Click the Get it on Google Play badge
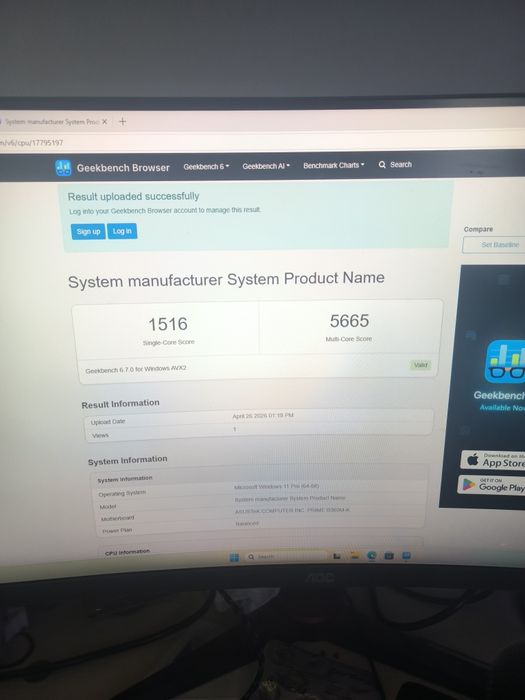The width and height of the screenshot is (525, 700). (x=491, y=484)
